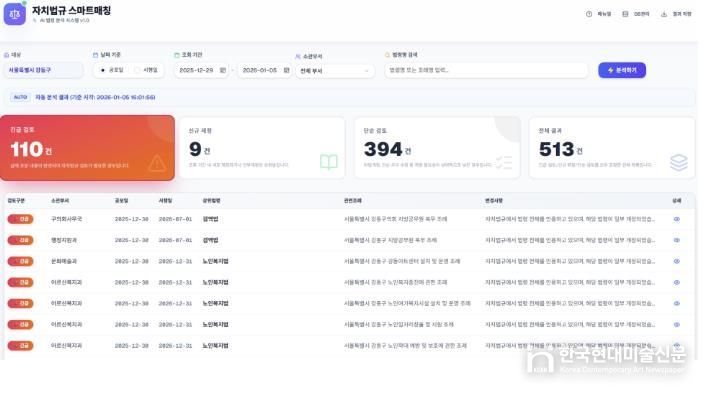704x395 pixels.
Task: Click the eye icon in the 행정지원과 row
Action: 677,240
